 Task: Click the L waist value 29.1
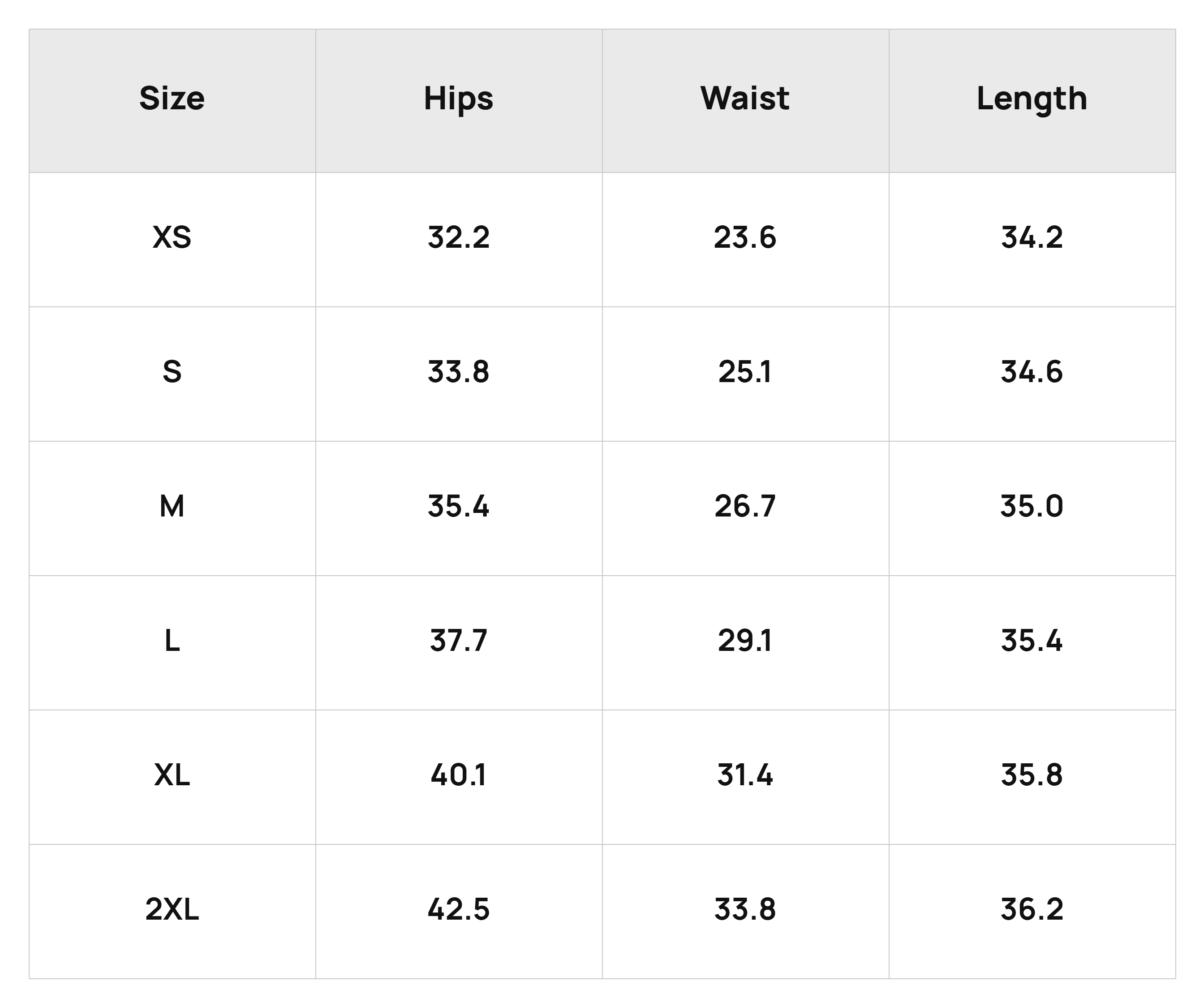tap(745, 641)
